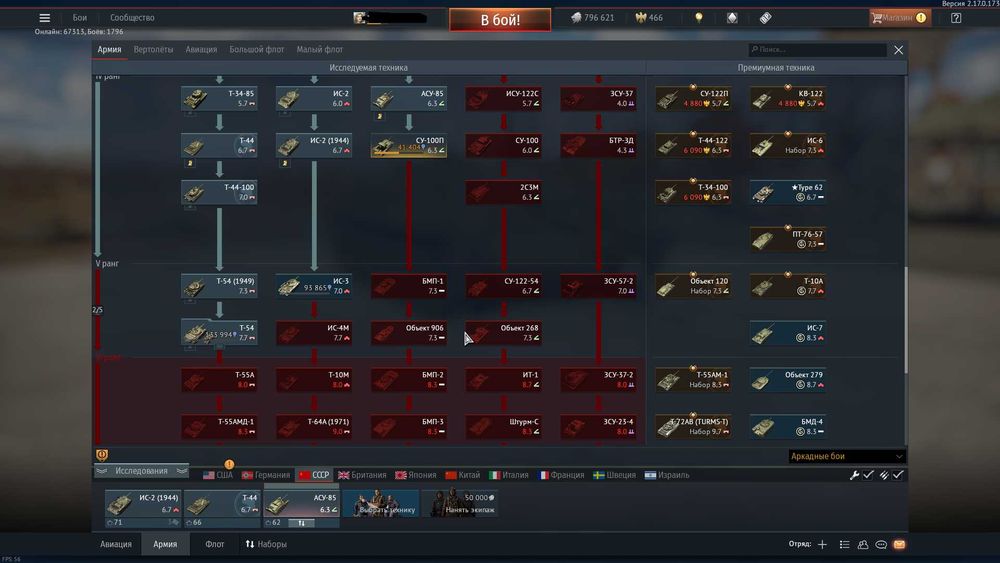This screenshot has width=1000, height=563.
Task: Select the ИС-3 heavy tank card
Action: click(x=314, y=286)
